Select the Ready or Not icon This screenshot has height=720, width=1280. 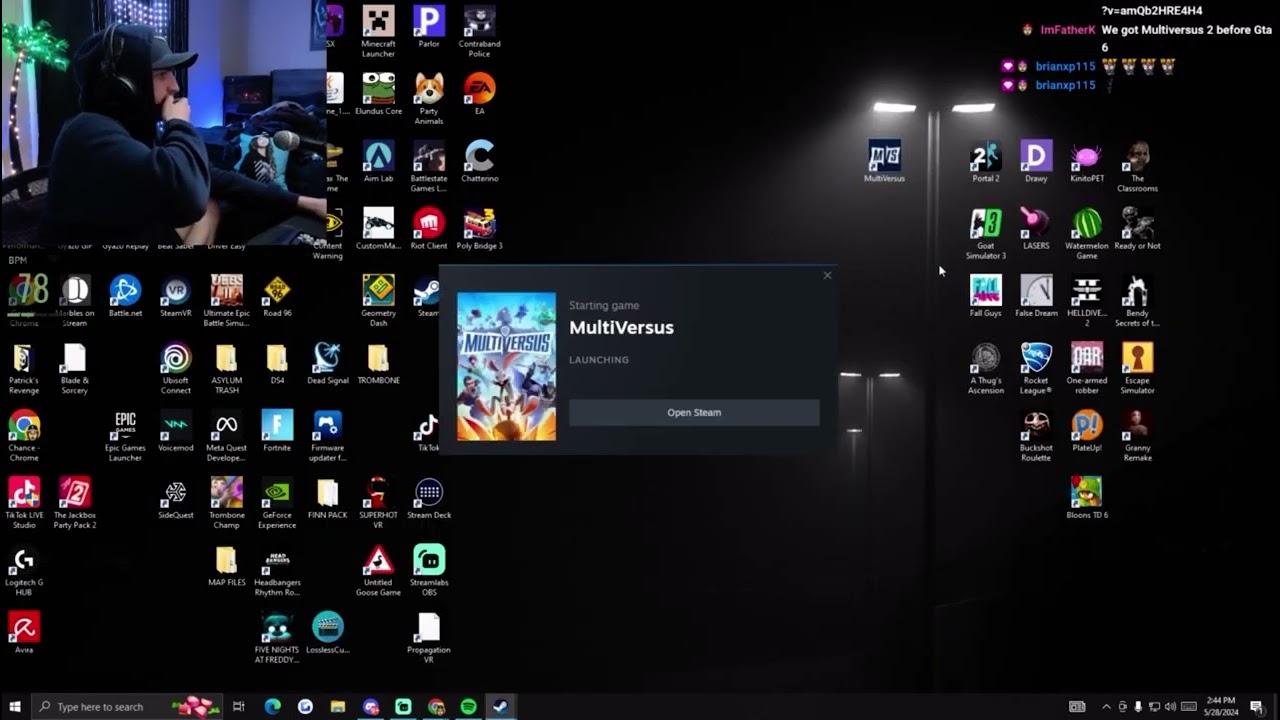[x=1137, y=228]
